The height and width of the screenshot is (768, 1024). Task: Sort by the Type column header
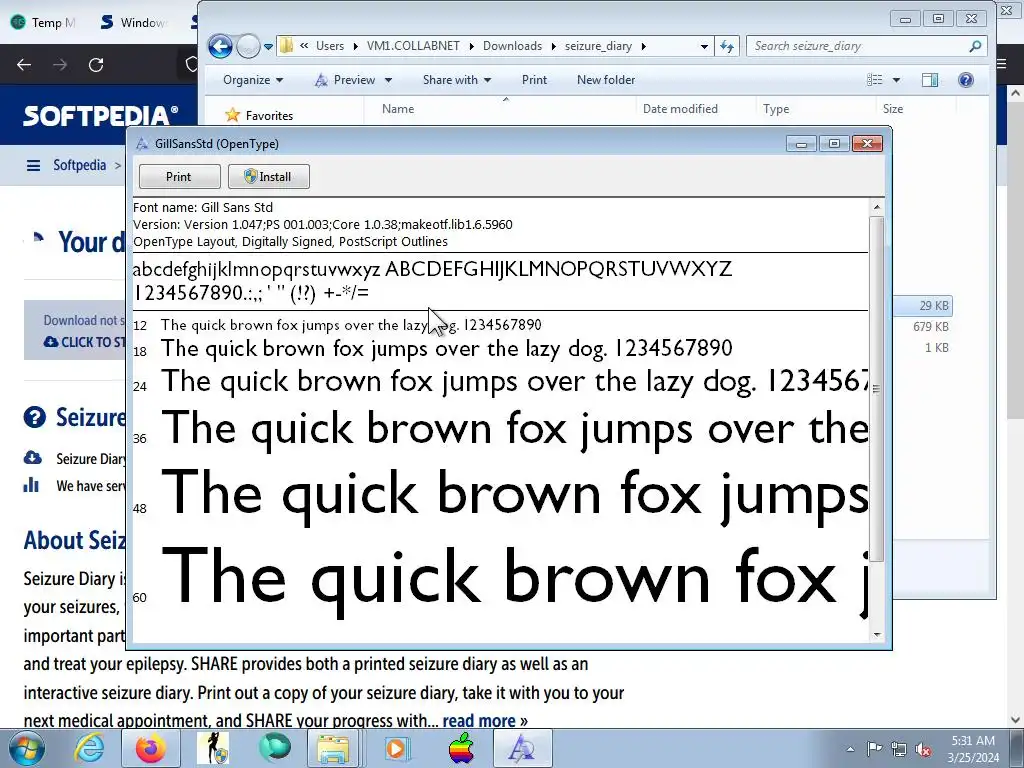point(776,109)
